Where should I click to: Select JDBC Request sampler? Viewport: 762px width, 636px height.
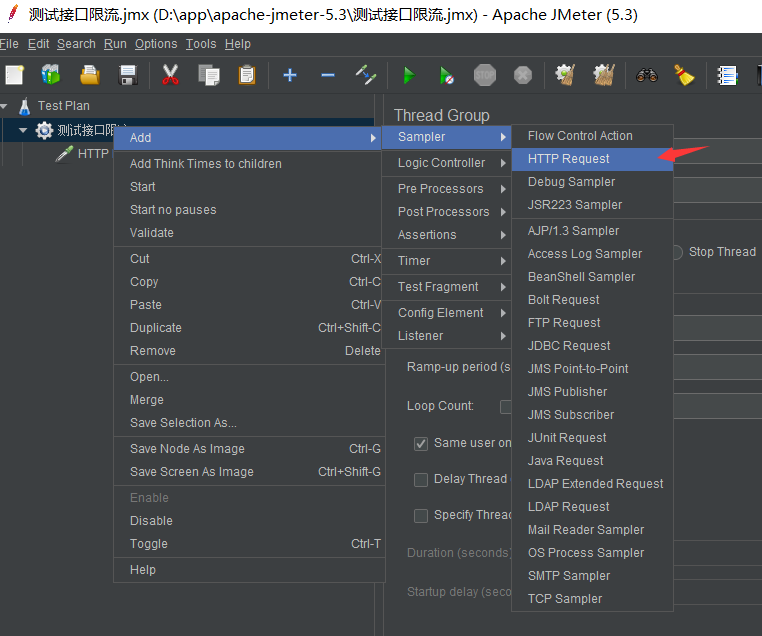592,346
